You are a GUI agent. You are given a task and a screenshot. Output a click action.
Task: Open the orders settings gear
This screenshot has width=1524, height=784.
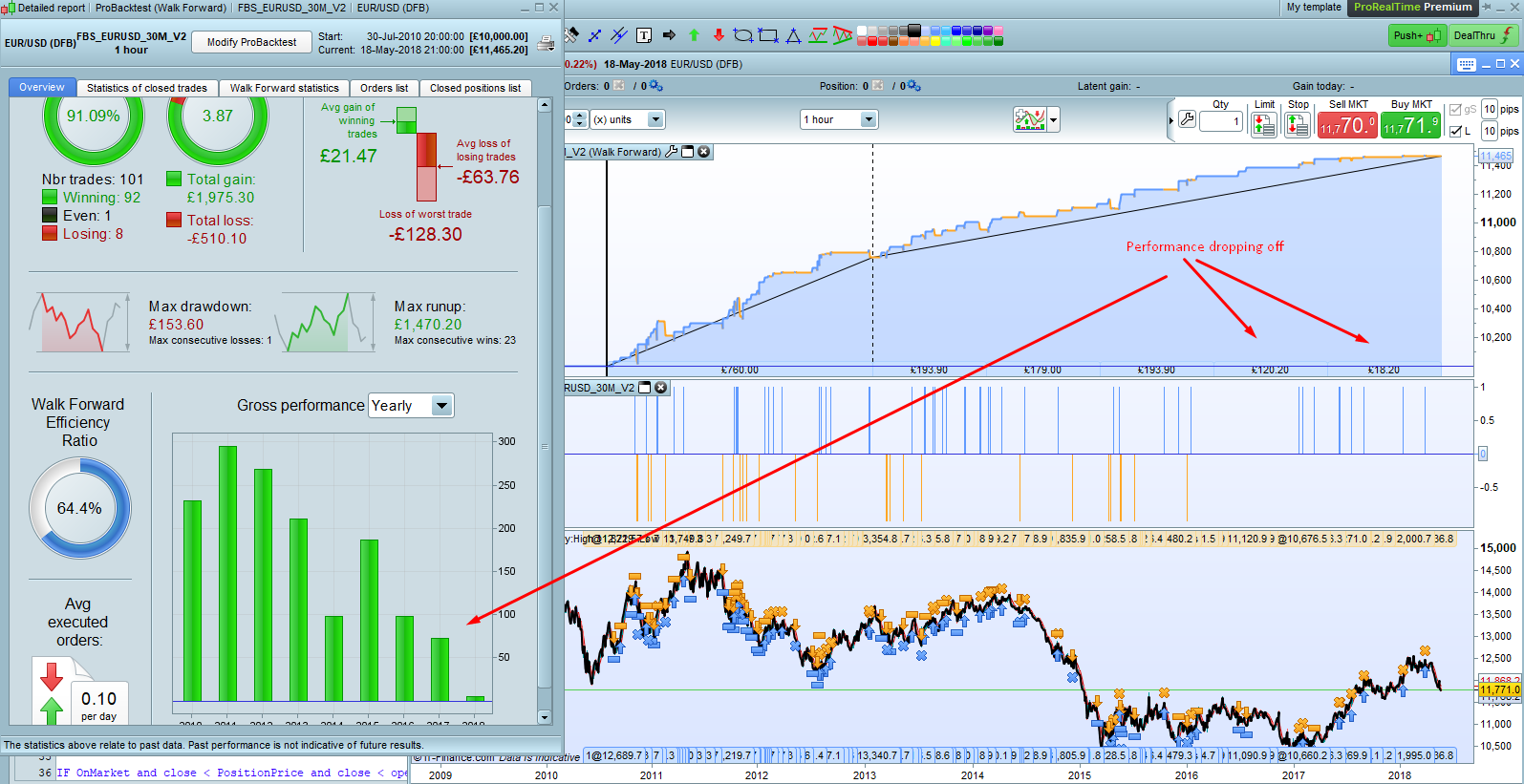pyautogui.click(x=655, y=86)
